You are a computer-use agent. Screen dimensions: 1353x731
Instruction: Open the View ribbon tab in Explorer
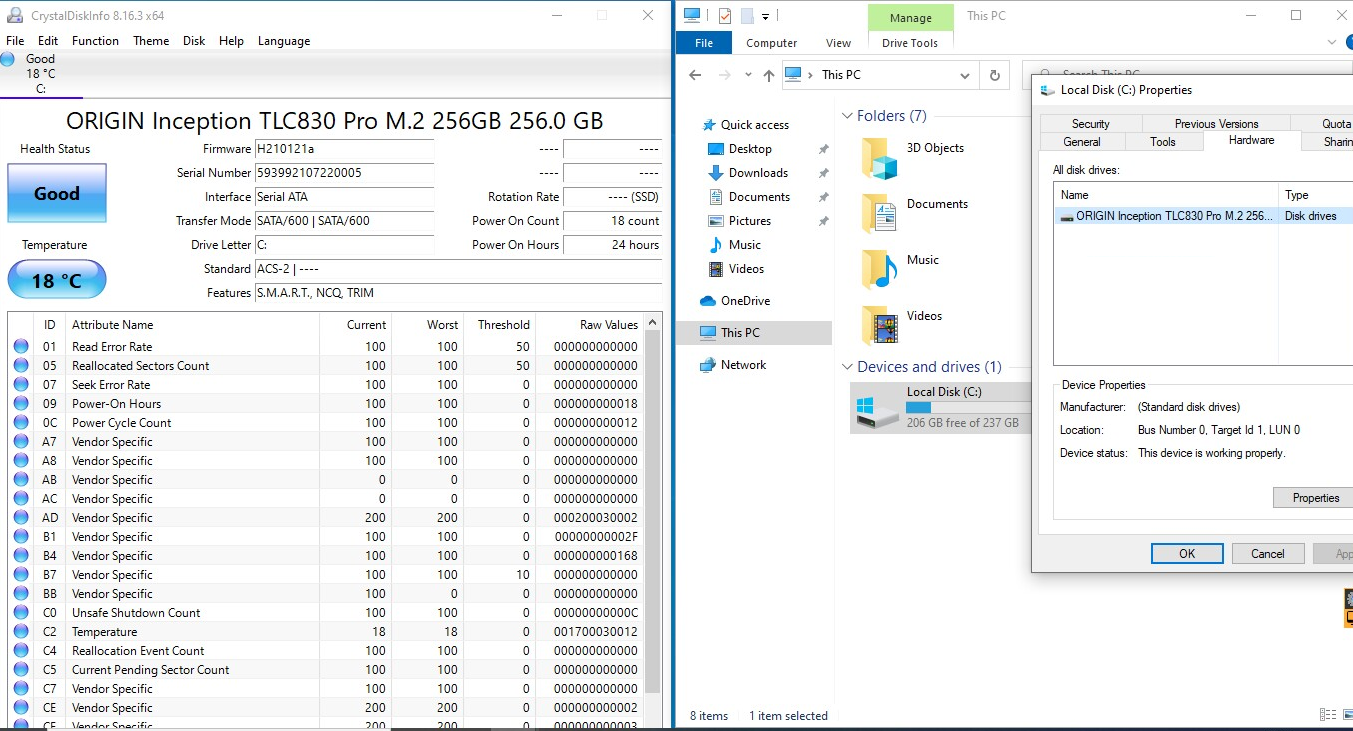pos(839,43)
